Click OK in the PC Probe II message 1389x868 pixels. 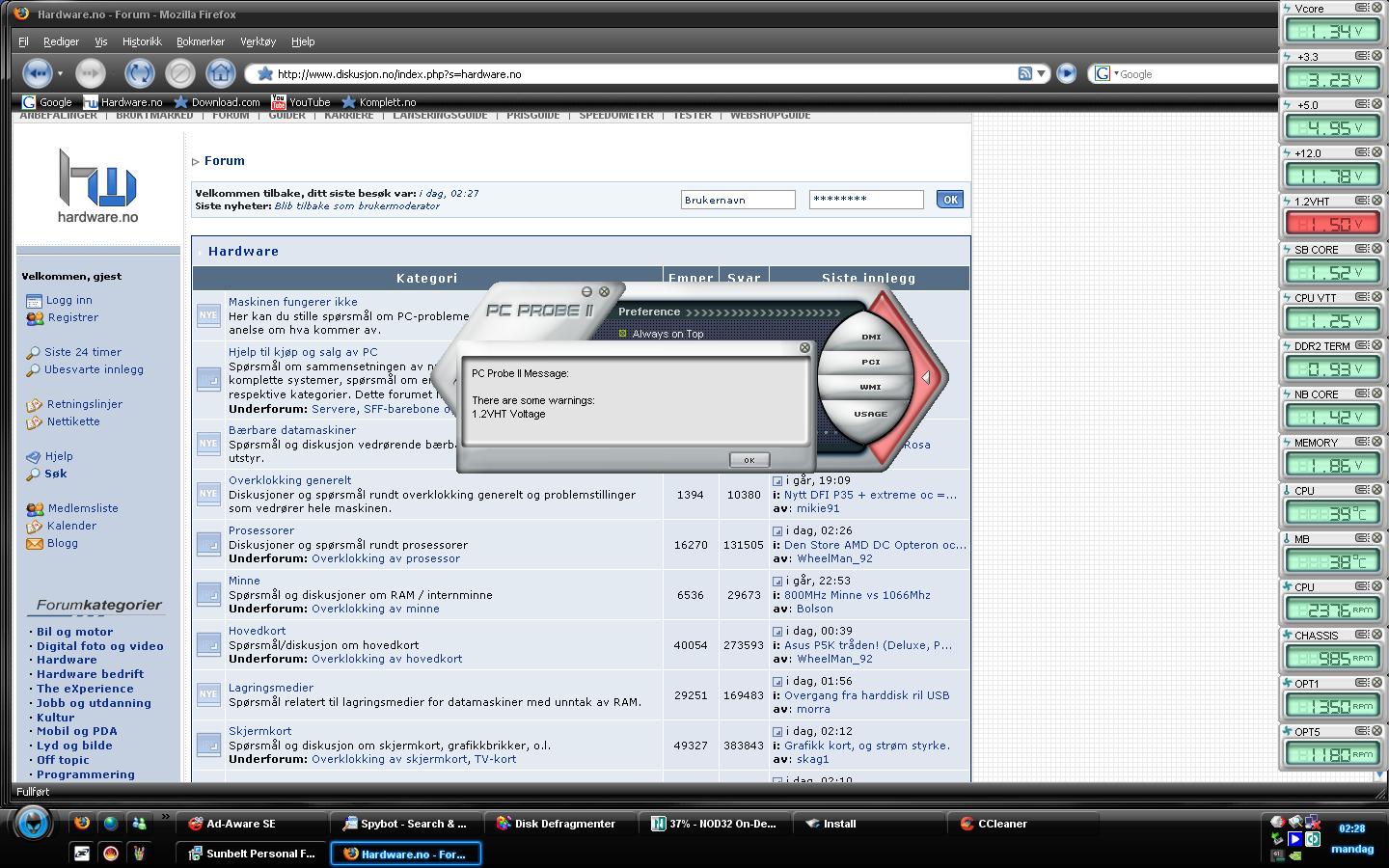click(749, 460)
